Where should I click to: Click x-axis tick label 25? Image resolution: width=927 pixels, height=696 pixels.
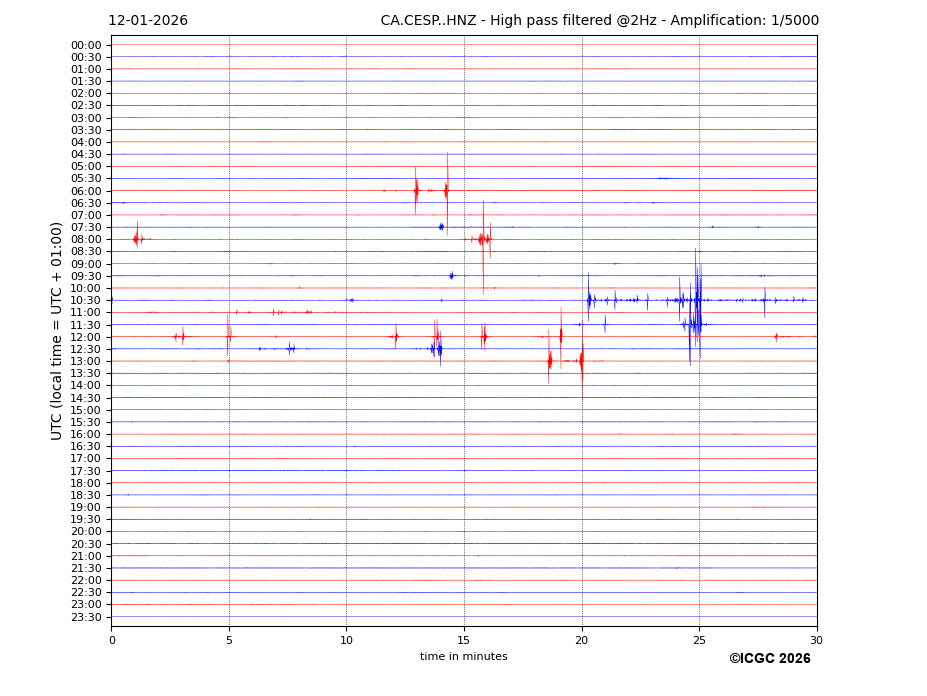(x=699, y=640)
